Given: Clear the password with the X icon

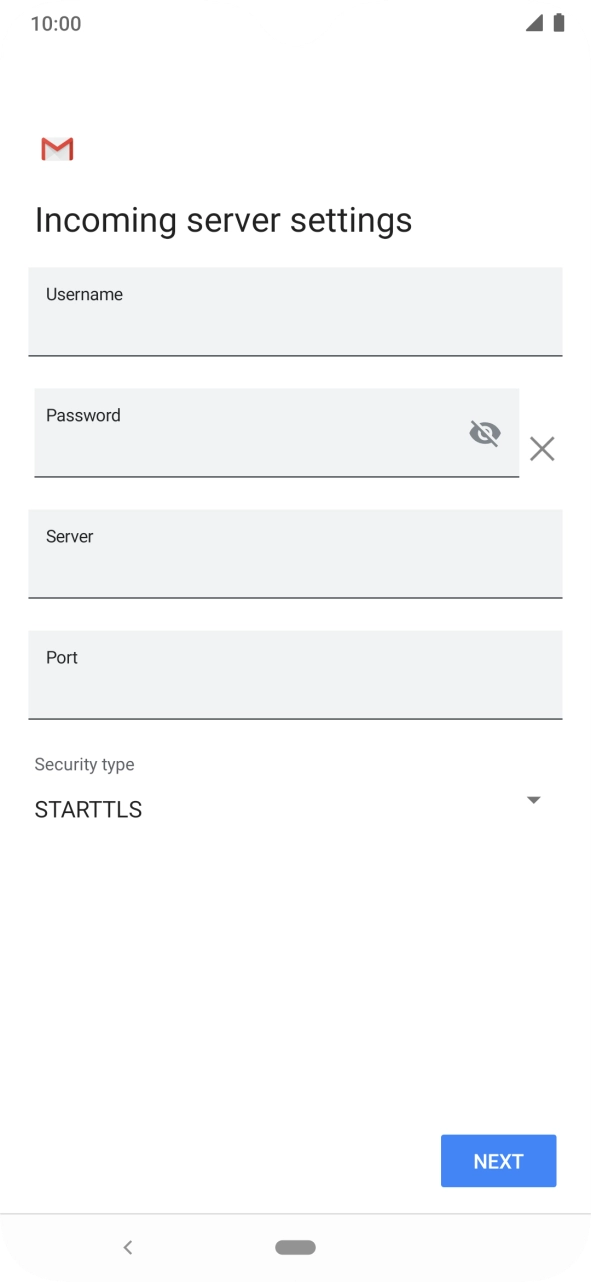Looking at the screenshot, I should (542, 449).
